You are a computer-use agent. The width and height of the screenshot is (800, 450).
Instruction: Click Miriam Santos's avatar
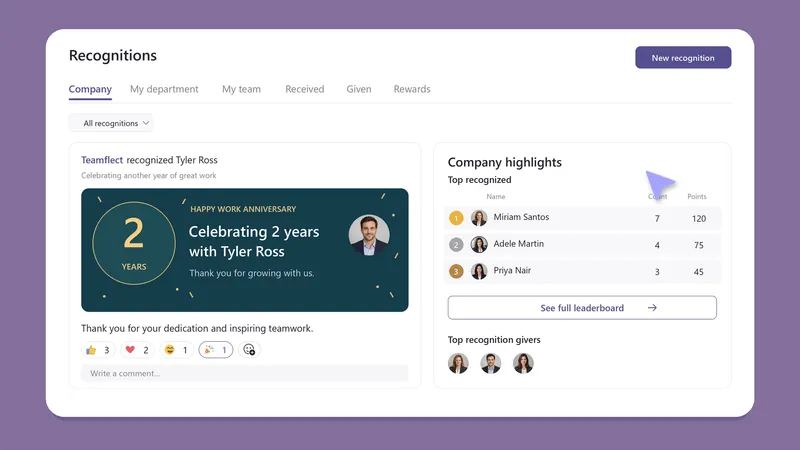pyautogui.click(x=479, y=218)
